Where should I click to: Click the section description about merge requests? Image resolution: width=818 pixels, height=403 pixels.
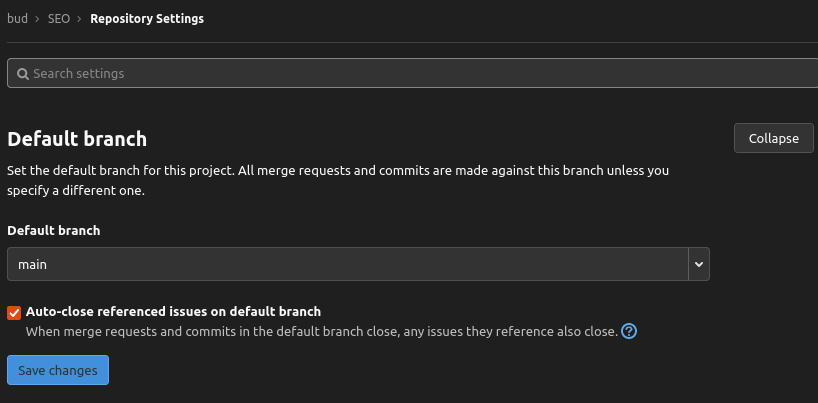338,181
